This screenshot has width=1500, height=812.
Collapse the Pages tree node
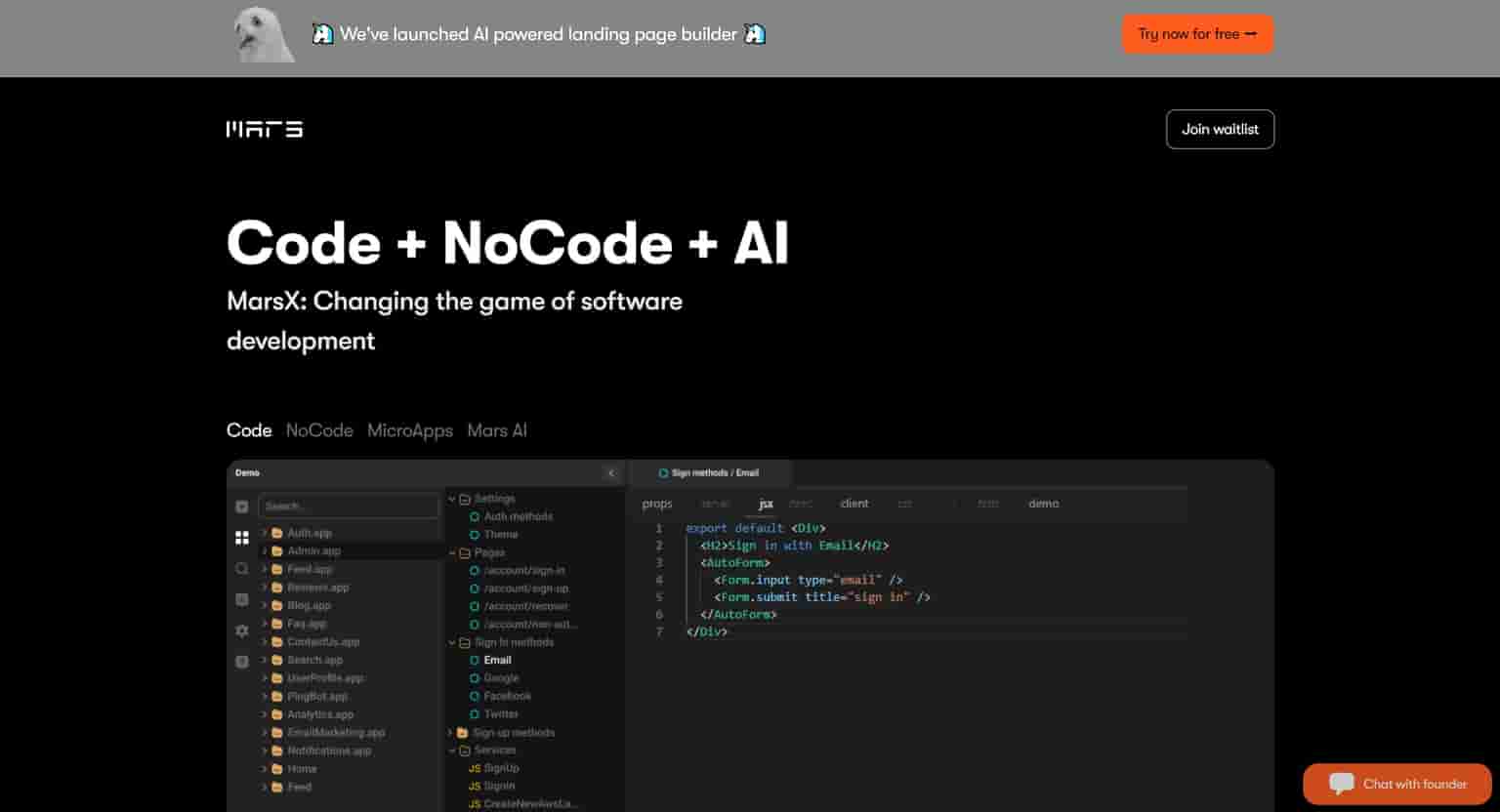tap(452, 552)
